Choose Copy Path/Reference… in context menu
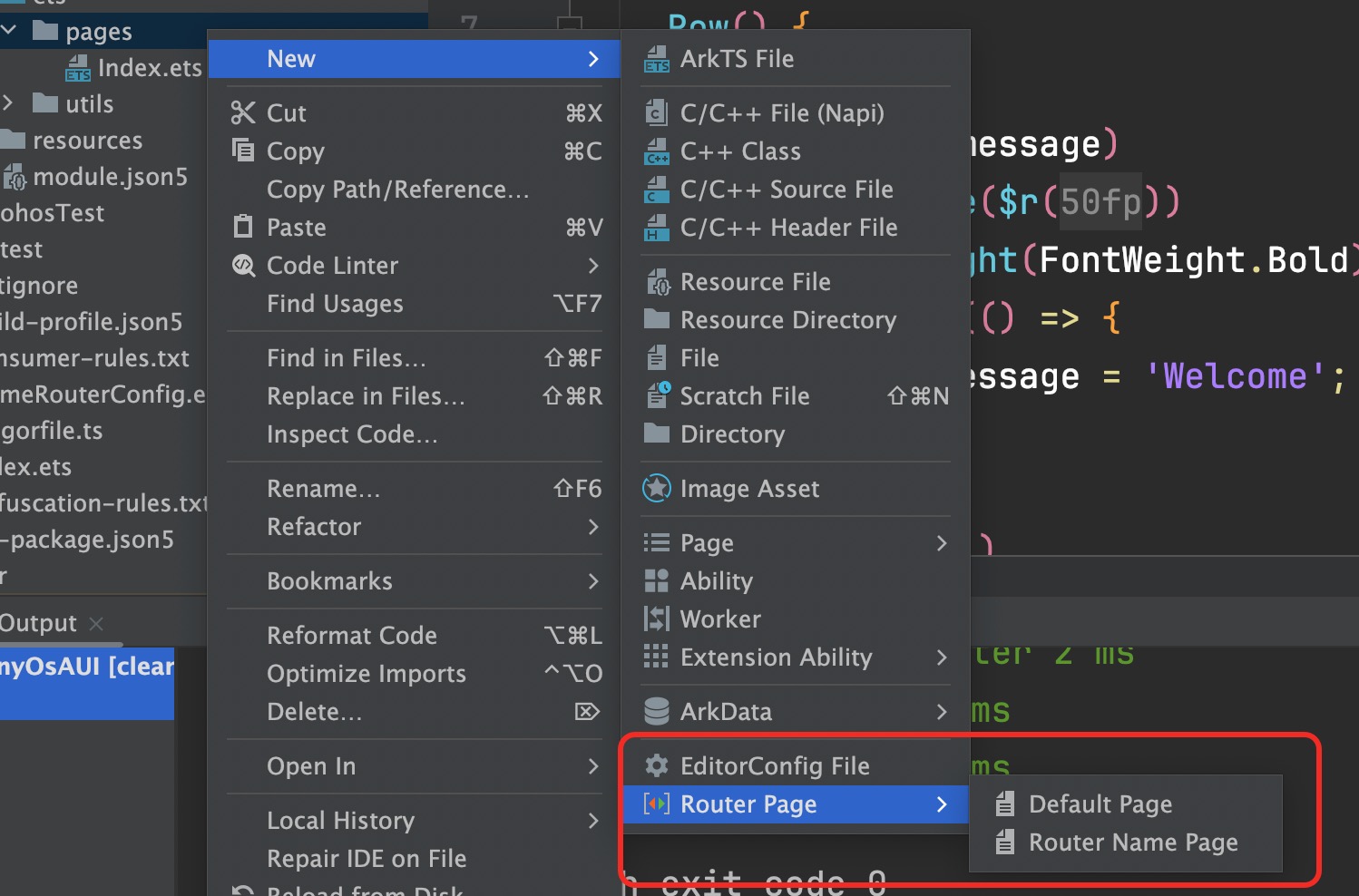This screenshot has height=896, width=1359. (415, 190)
